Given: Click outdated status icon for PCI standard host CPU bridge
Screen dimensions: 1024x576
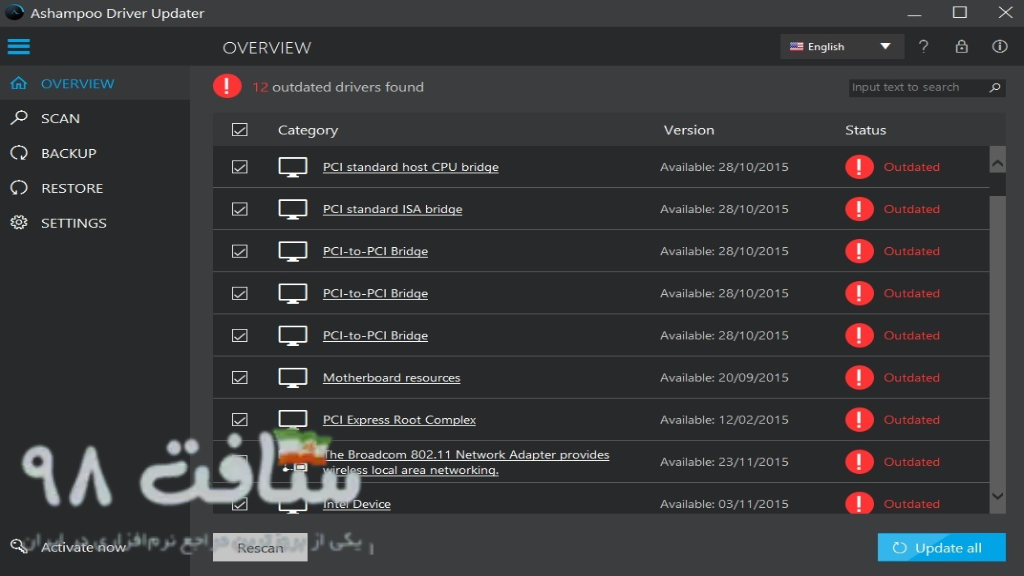Looking at the screenshot, I should tap(859, 167).
